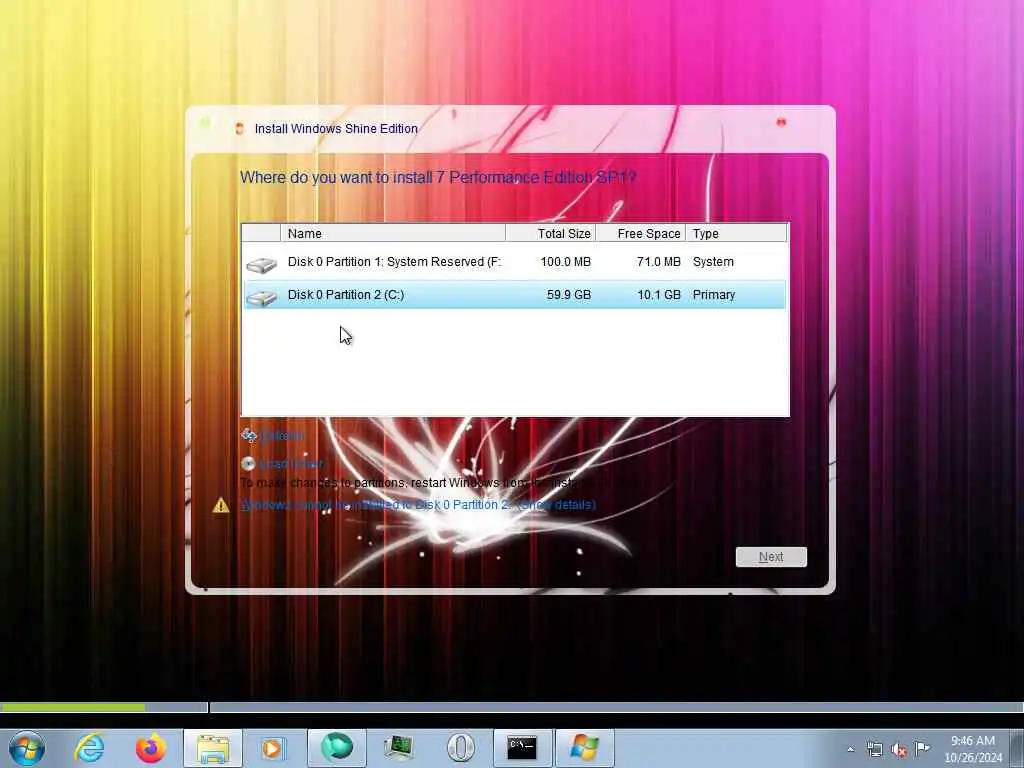Image resolution: width=1024 pixels, height=768 pixels.
Task: Open the clock showing 9:46 AM
Action: pyautogui.click(x=973, y=749)
